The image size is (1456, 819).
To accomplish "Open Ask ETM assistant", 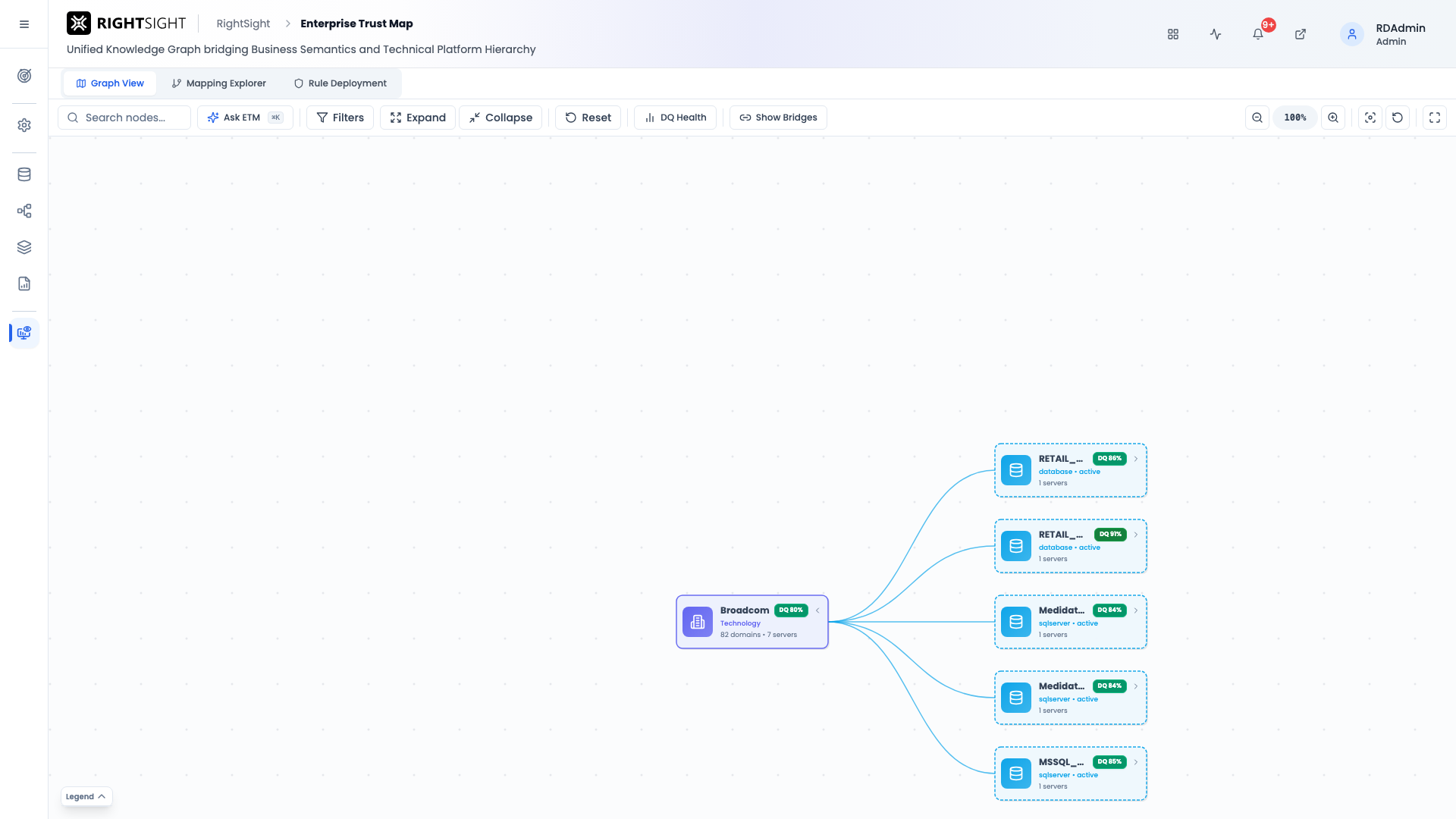I will click(x=245, y=118).
